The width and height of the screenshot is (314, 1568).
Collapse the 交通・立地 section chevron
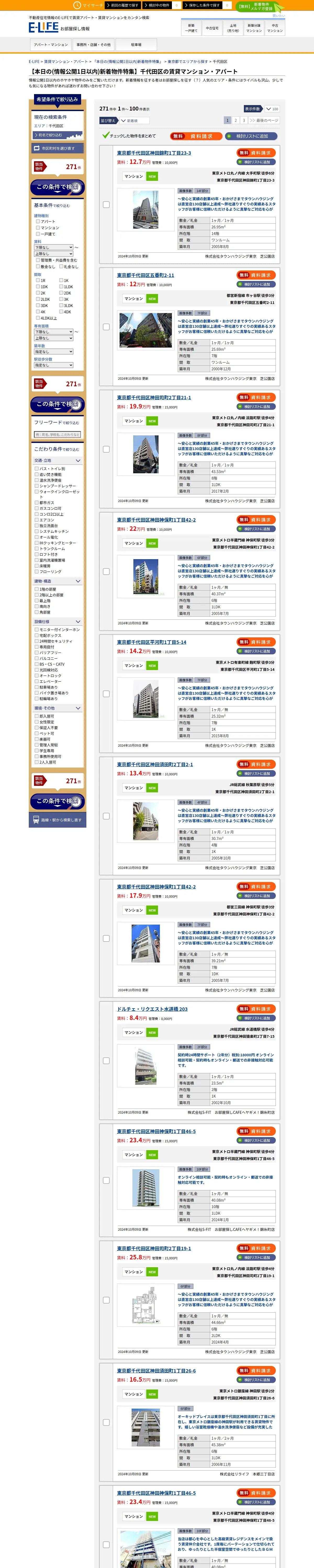click(78, 461)
